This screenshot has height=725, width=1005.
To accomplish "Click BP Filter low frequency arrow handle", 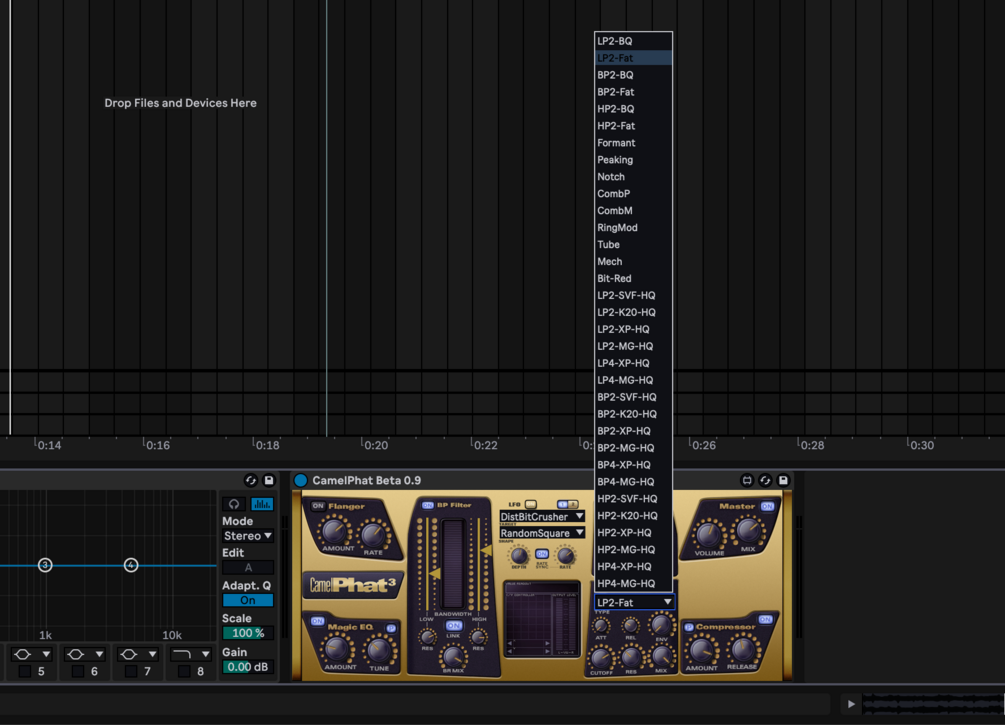I will pyautogui.click(x=435, y=574).
